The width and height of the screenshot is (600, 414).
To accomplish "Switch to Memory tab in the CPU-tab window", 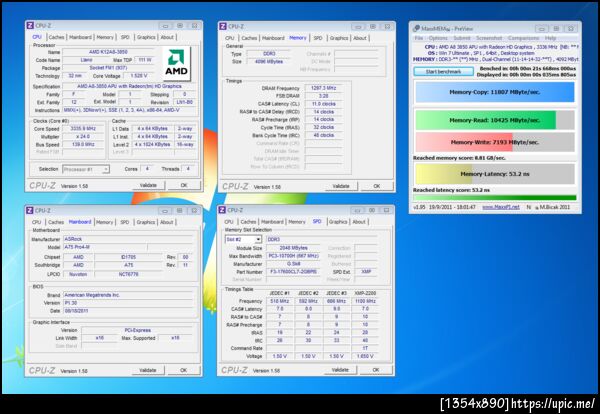I will pos(105,37).
